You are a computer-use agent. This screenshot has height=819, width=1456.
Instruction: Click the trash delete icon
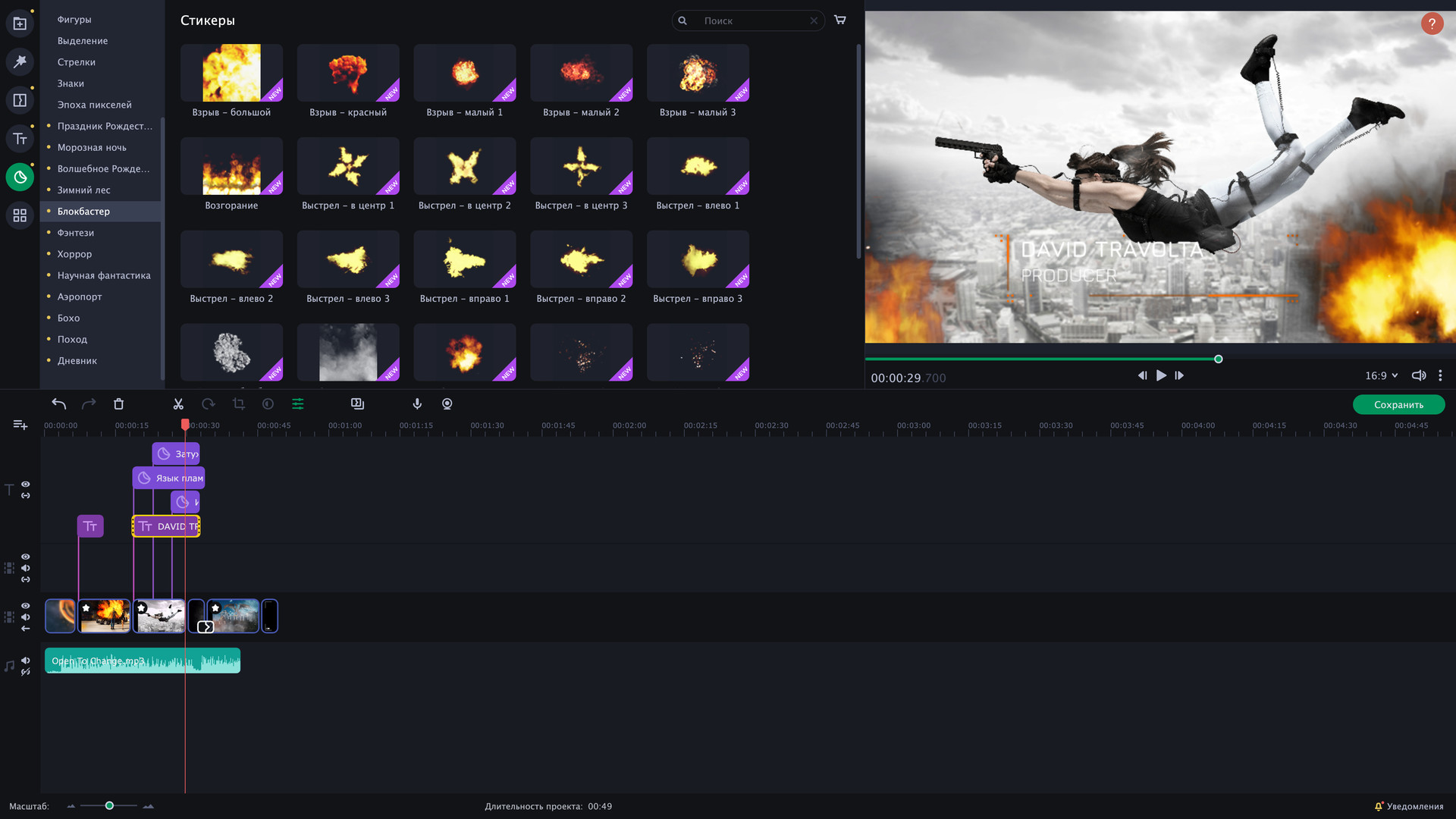pyautogui.click(x=118, y=404)
